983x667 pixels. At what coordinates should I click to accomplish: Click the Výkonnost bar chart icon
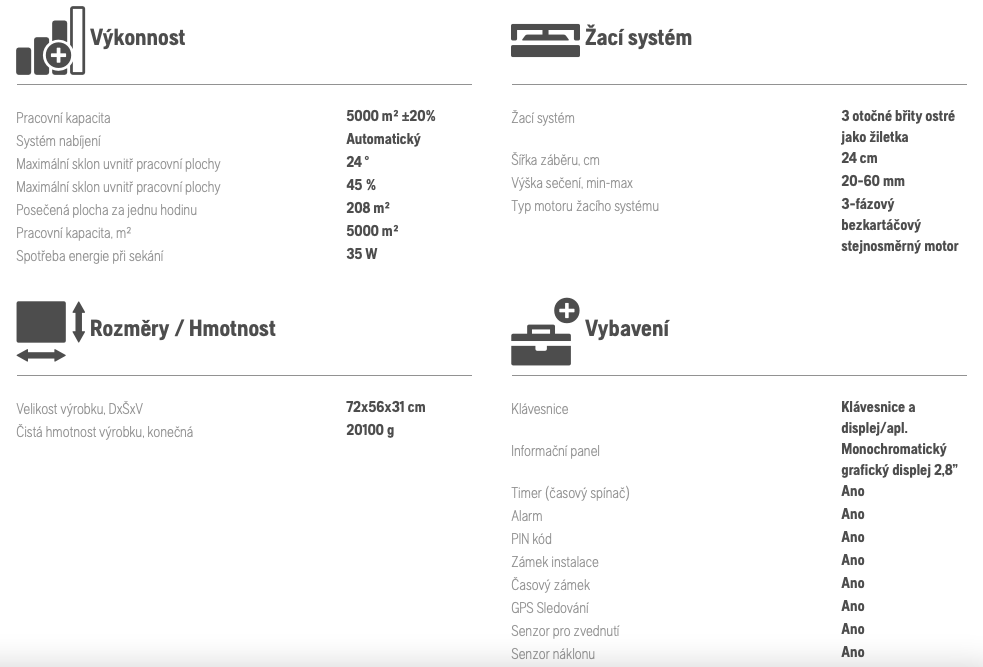pos(50,41)
